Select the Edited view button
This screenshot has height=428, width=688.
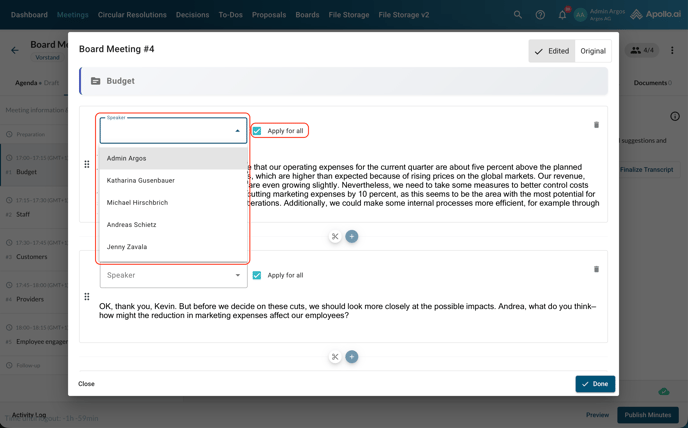tap(552, 51)
